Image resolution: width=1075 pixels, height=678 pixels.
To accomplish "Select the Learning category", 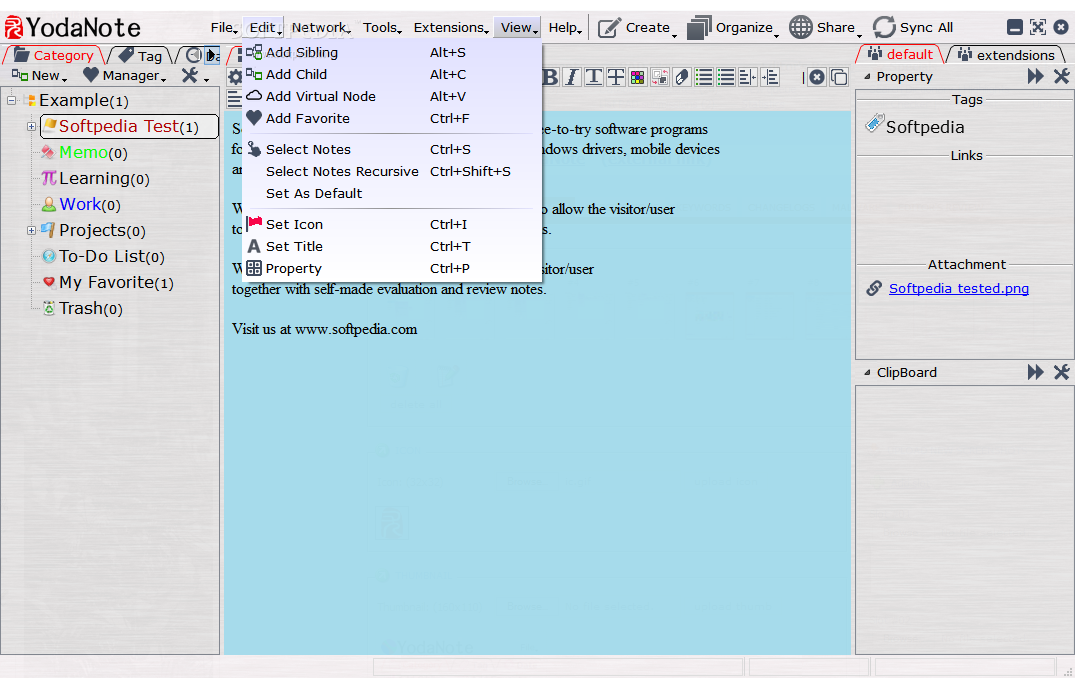I will tap(95, 178).
